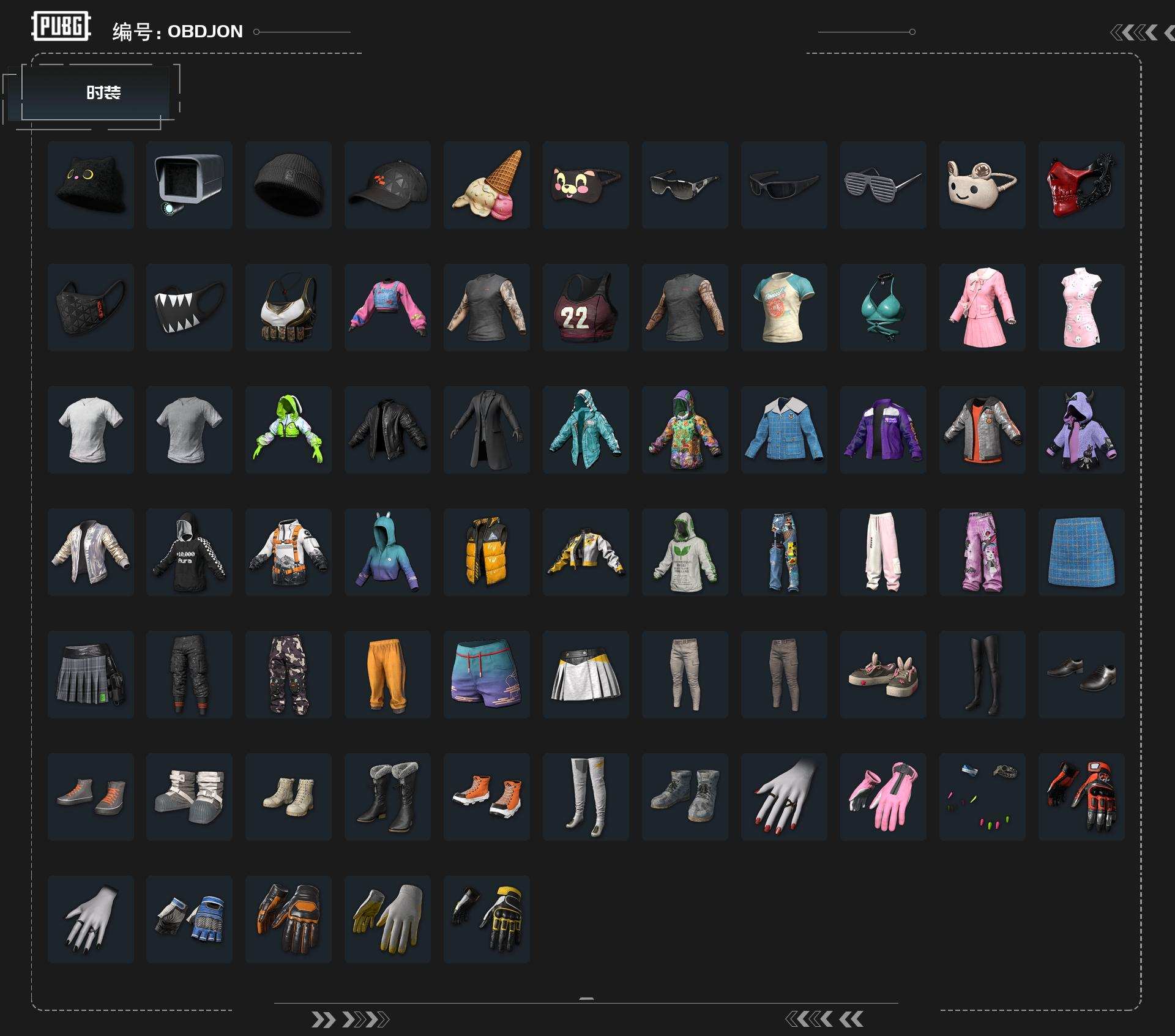This screenshot has height=1036, width=1175.
Task: Choose the blue fingerless gloves
Action: click(x=189, y=919)
